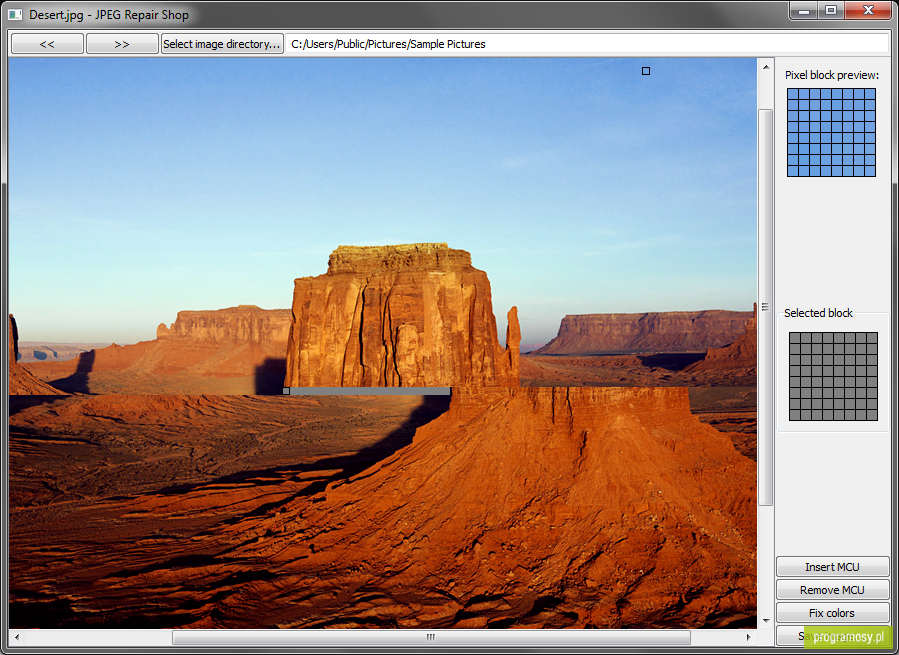Click the horizontal scrollbar left arrow
This screenshot has width=899, height=655.
click(x=17, y=637)
